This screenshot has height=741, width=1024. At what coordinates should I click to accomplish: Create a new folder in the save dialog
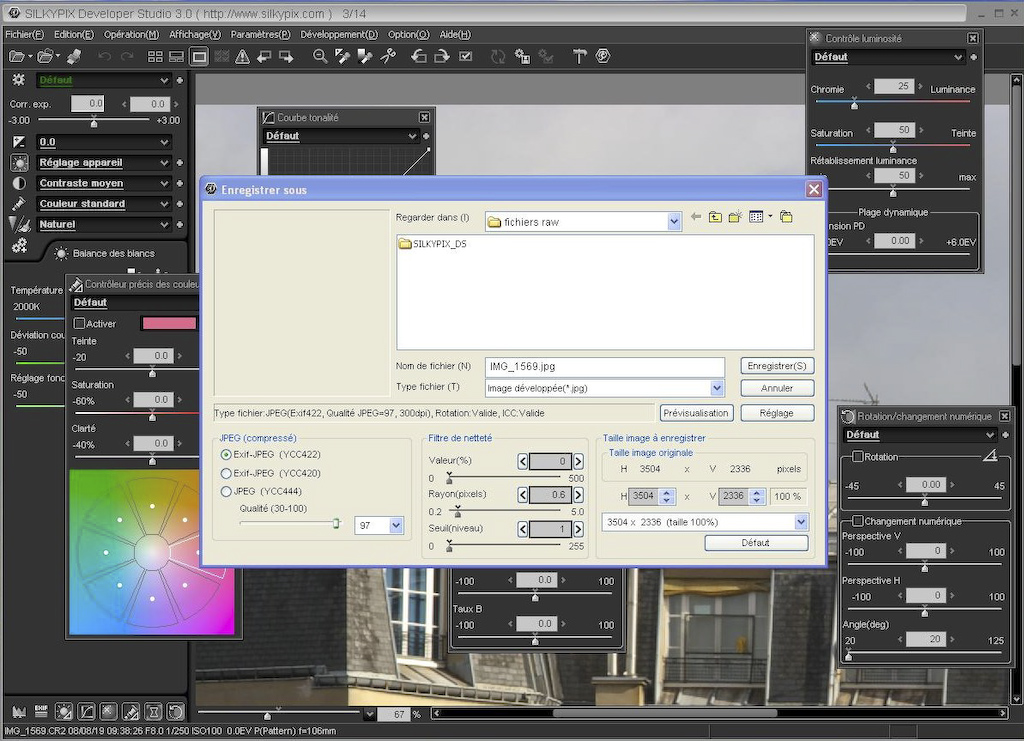coord(735,217)
